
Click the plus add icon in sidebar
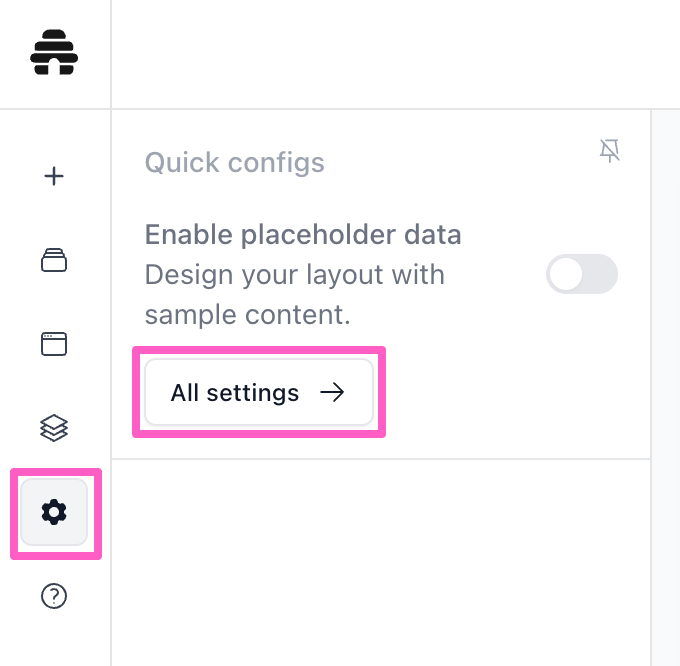pos(54,176)
